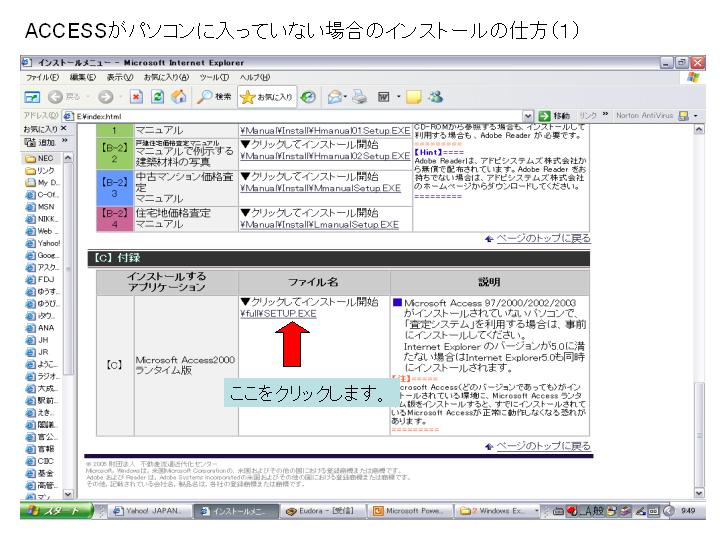Viewport: 720px width, 540px height.
Task: Open the ヘルプ(H) menu
Action: click(x=255, y=77)
